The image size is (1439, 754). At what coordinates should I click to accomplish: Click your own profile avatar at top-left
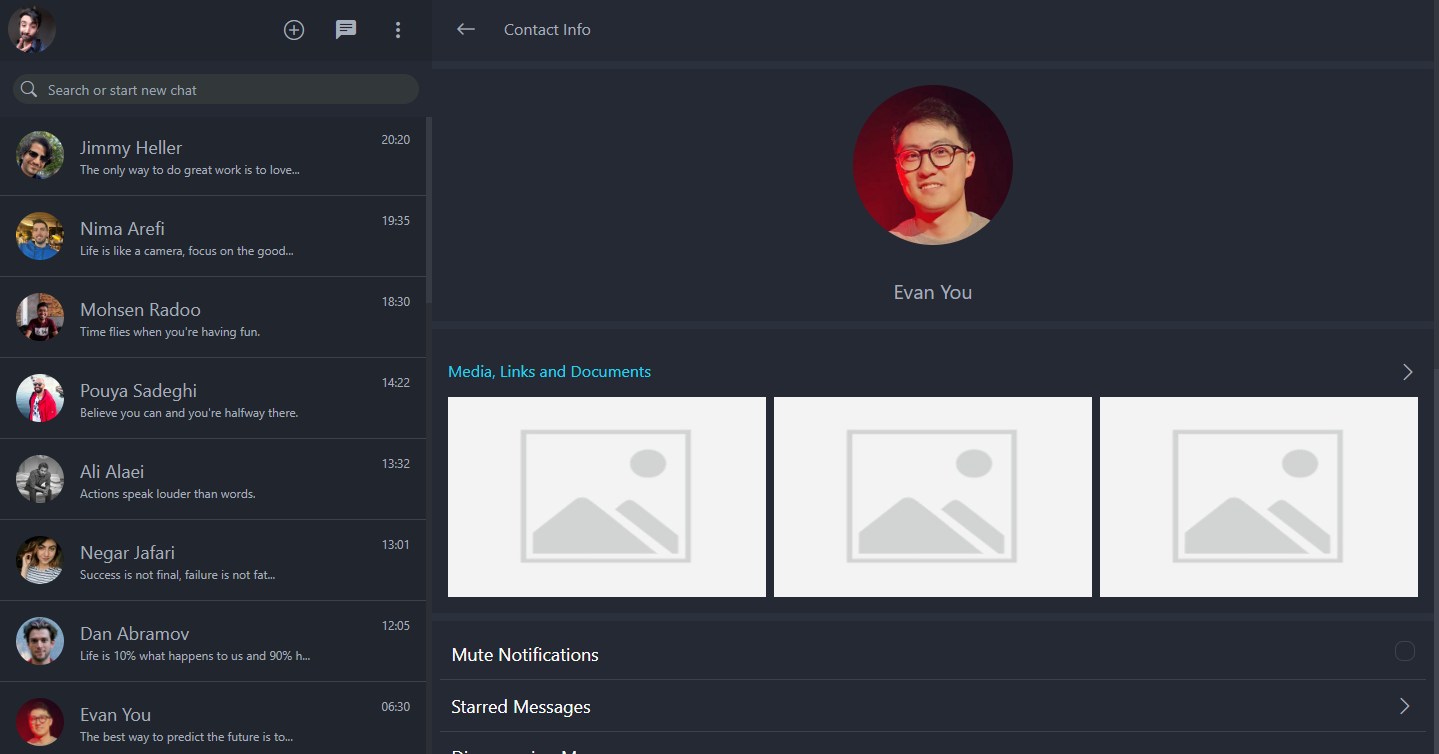32,30
